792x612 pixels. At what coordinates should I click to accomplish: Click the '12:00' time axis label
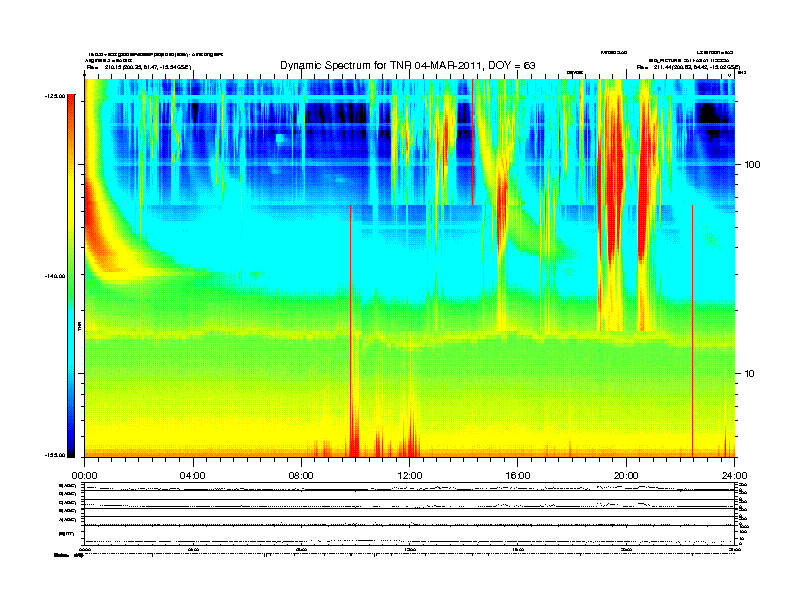pos(410,475)
